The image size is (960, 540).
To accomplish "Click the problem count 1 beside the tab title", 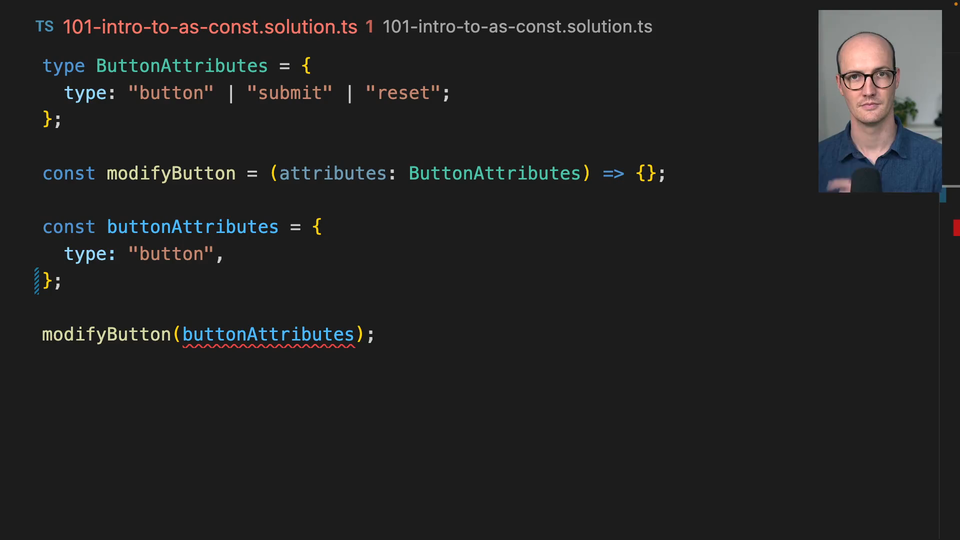I will point(370,27).
